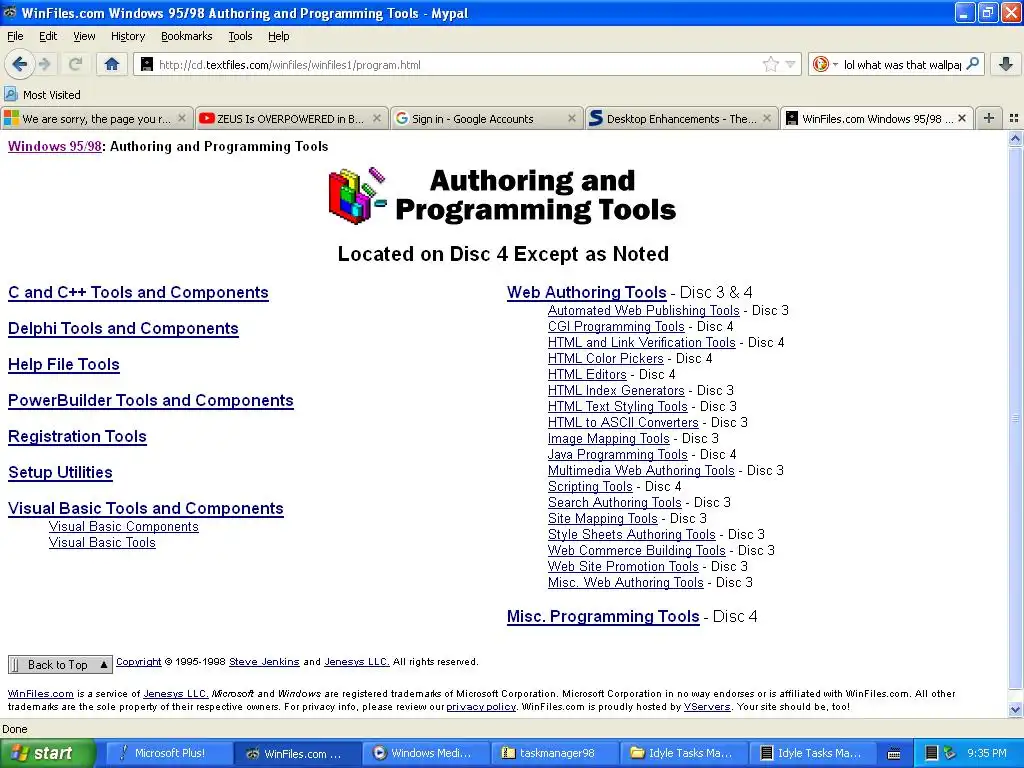The image size is (1024, 768).
Task: Open the Setup Utilities link
Action: (x=60, y=472)
